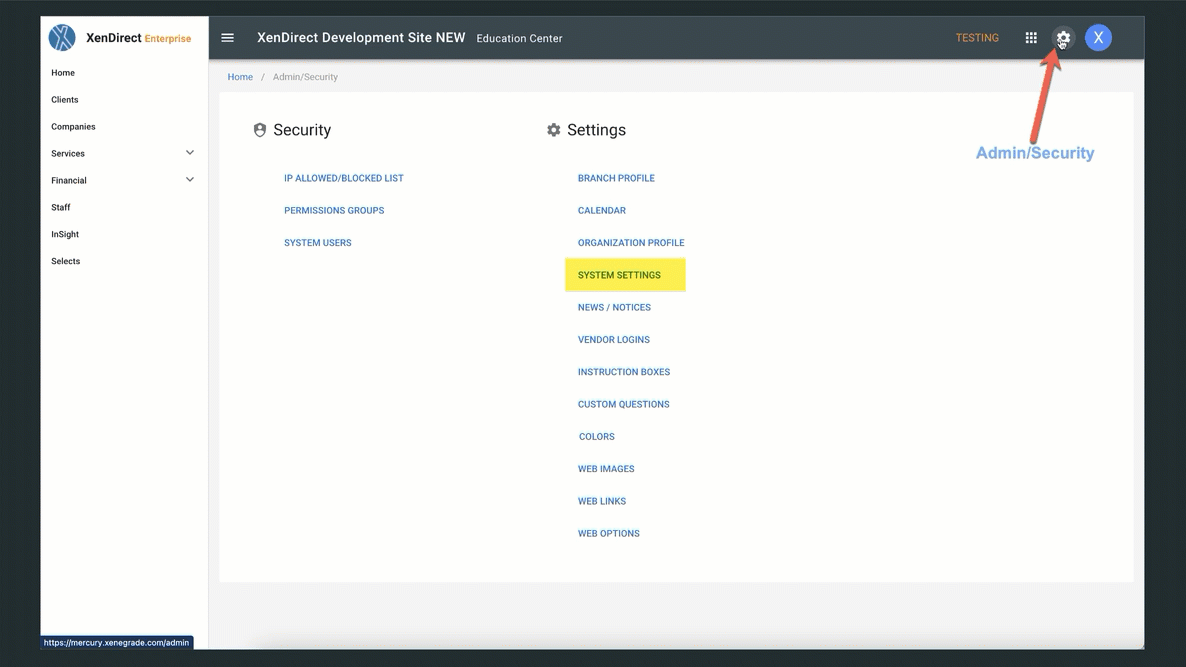Open Companies in sidebar
The image size is (1186, 667).
pos(73,127)
